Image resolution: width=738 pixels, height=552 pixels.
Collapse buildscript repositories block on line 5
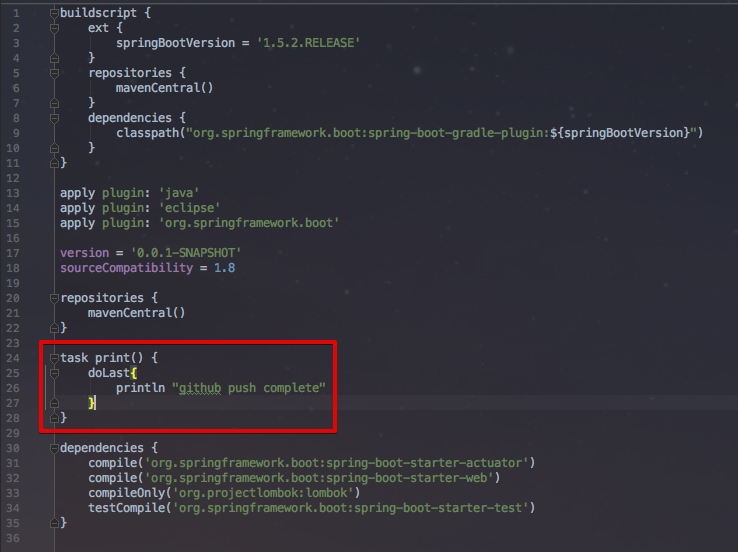pos(54,73)
